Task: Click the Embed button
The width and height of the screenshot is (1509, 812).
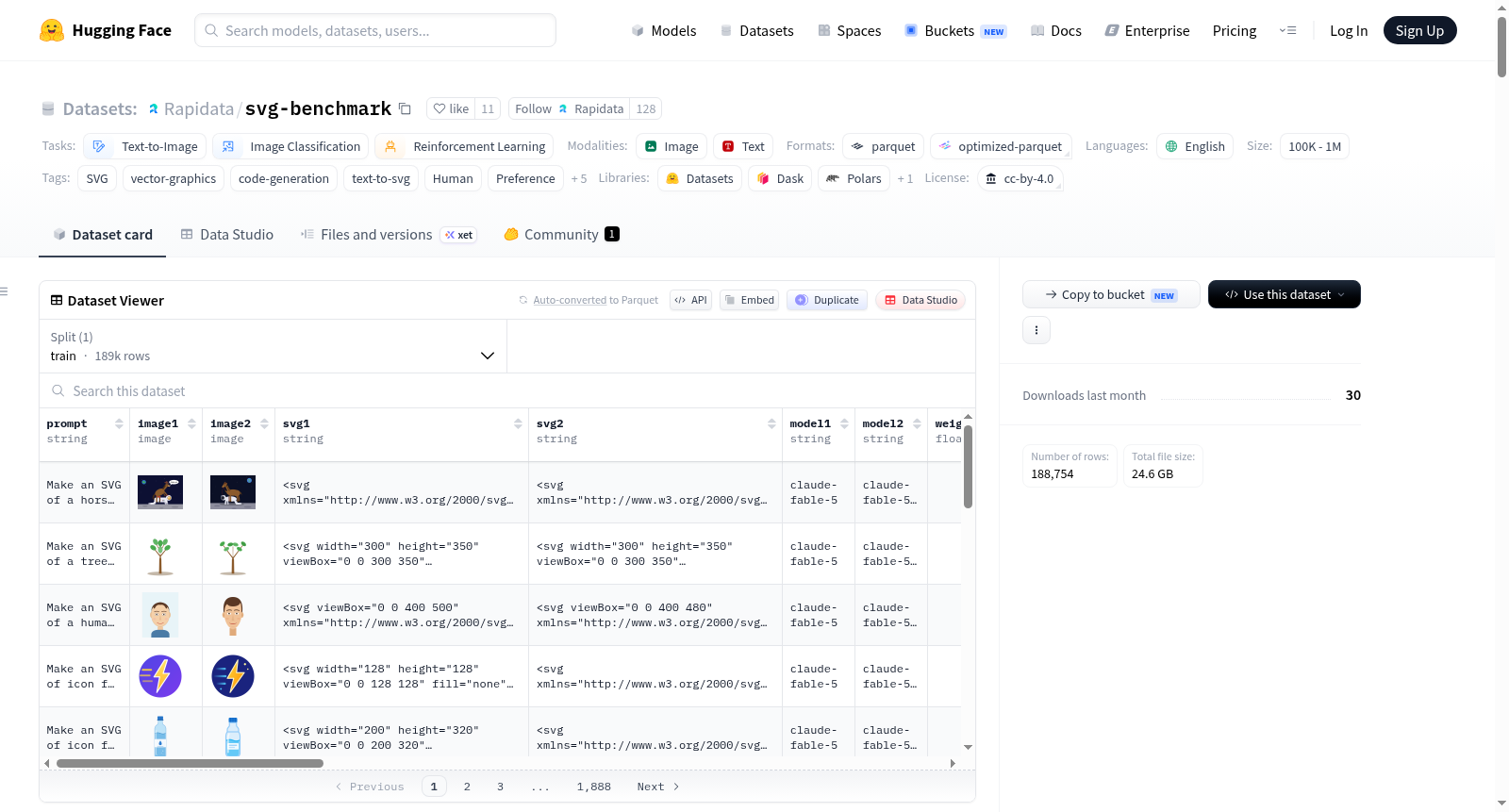Action: (750, 300)
